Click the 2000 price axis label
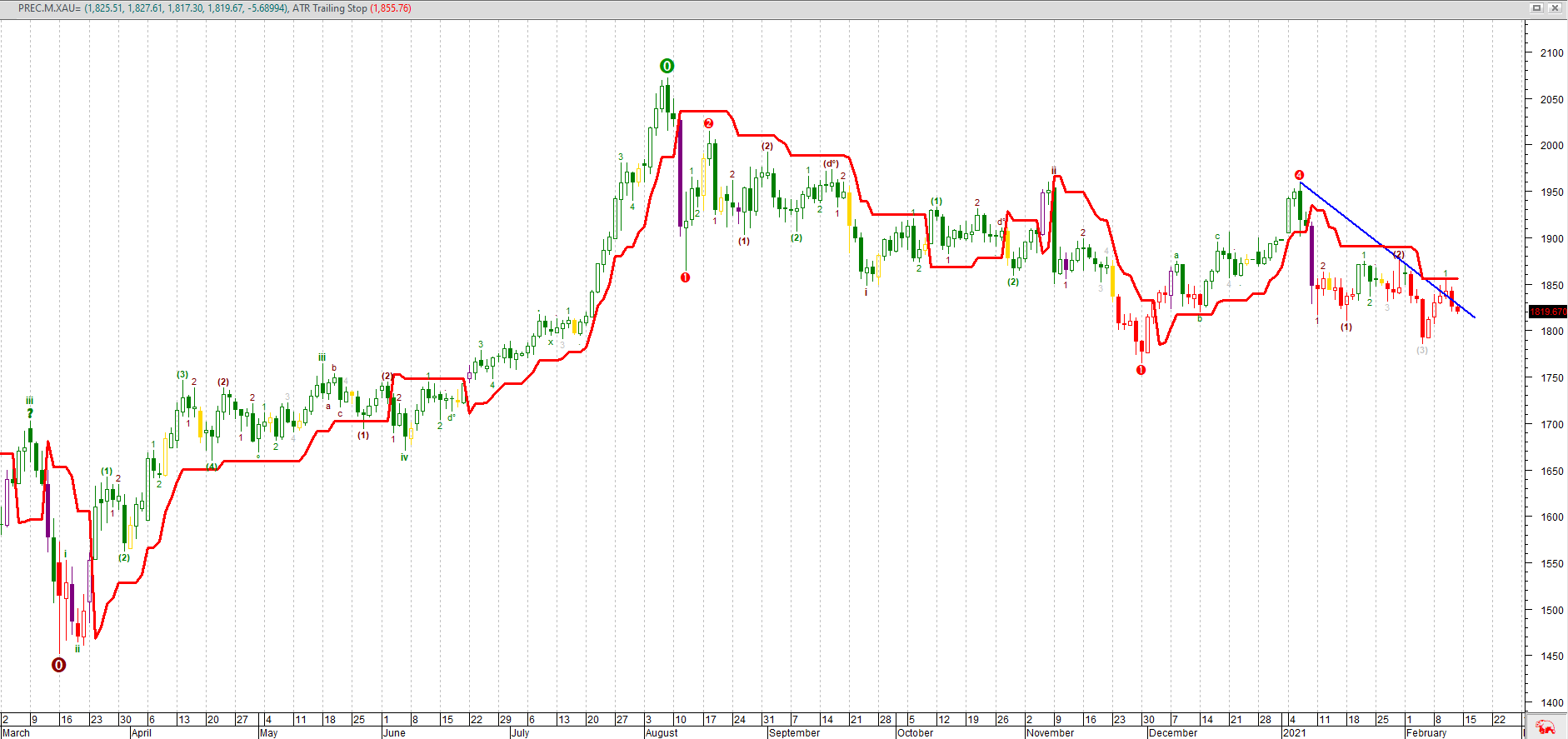 click(x=1552, y=145)
